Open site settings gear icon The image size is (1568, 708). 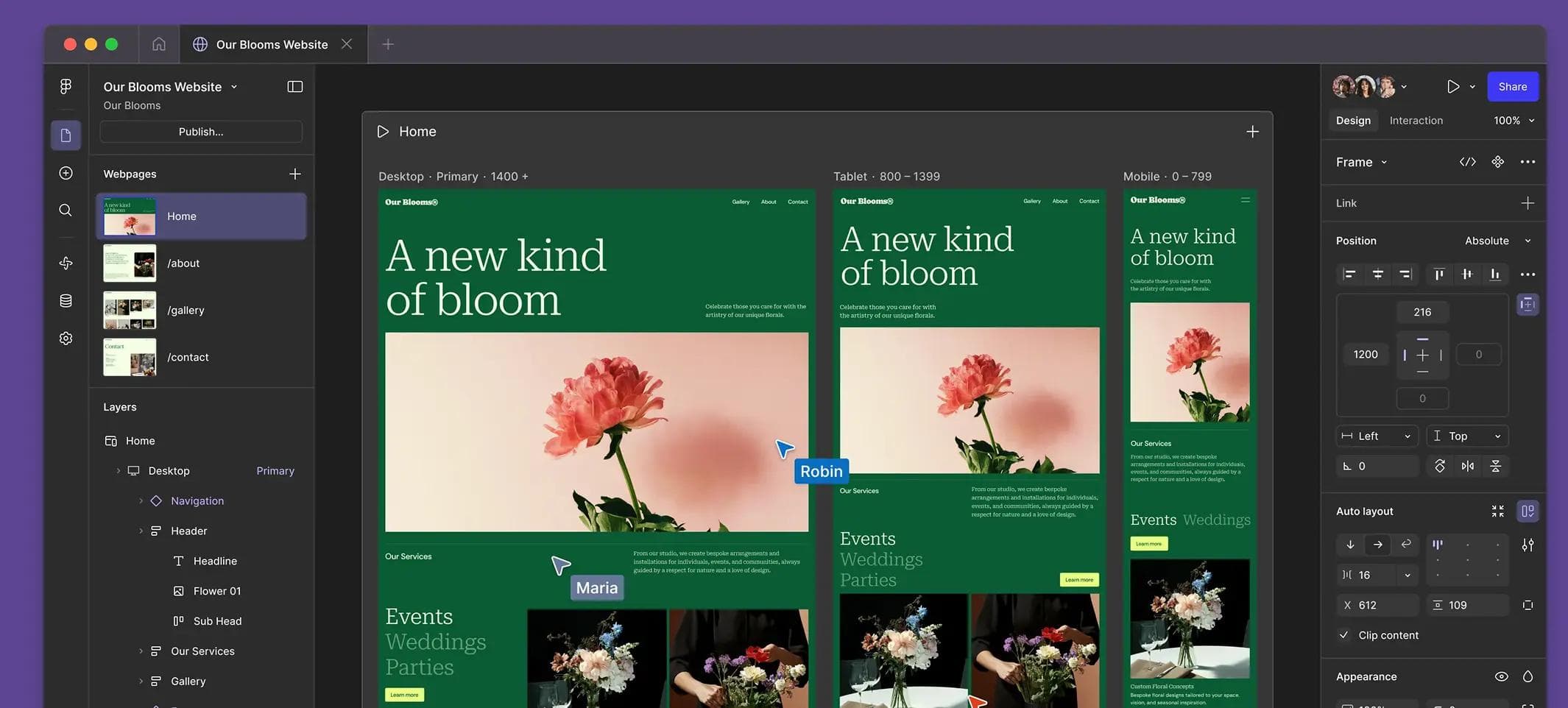(66, 338)
